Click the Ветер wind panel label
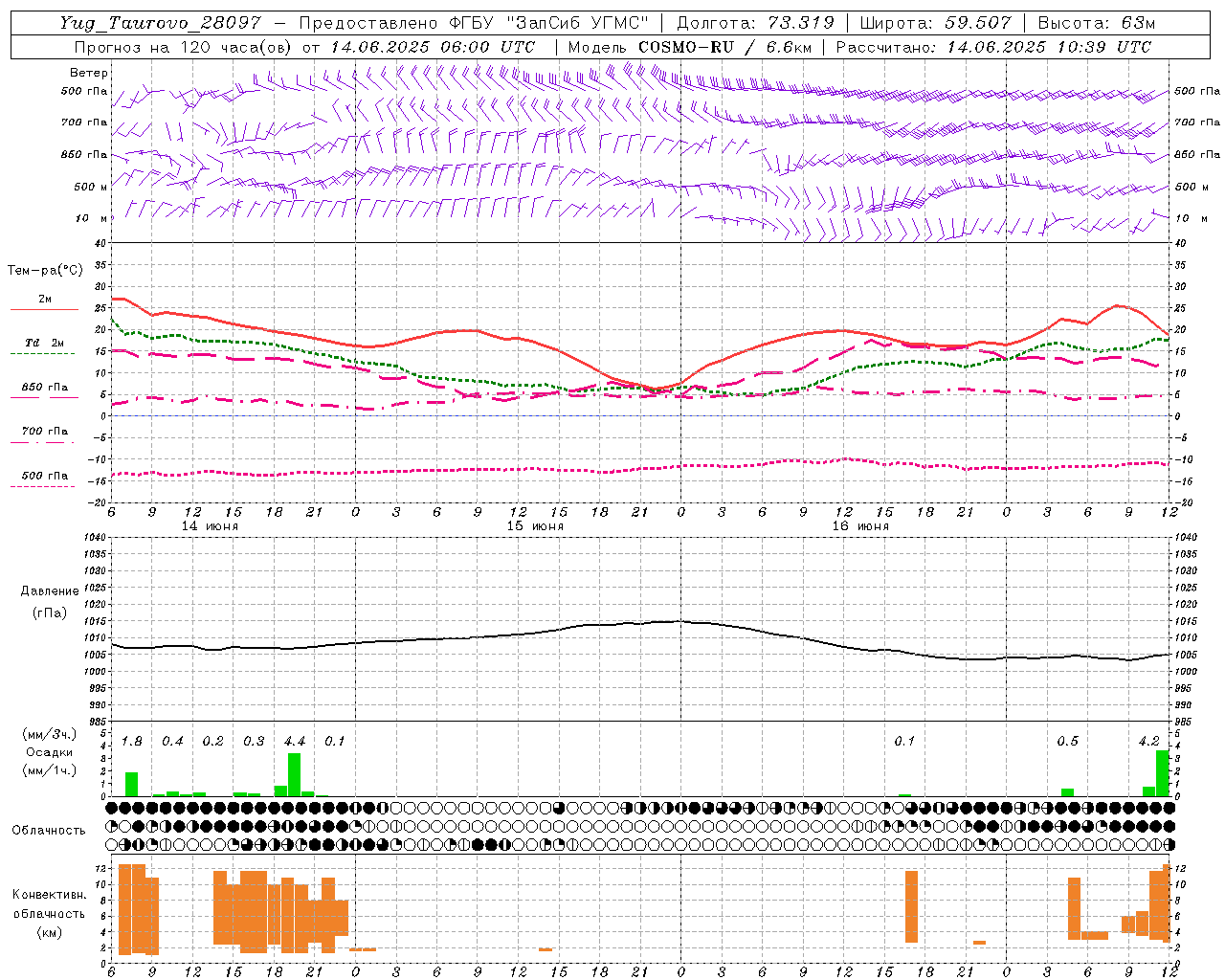Viewport: 1225px width, 980px height. (x=89, y=73)
